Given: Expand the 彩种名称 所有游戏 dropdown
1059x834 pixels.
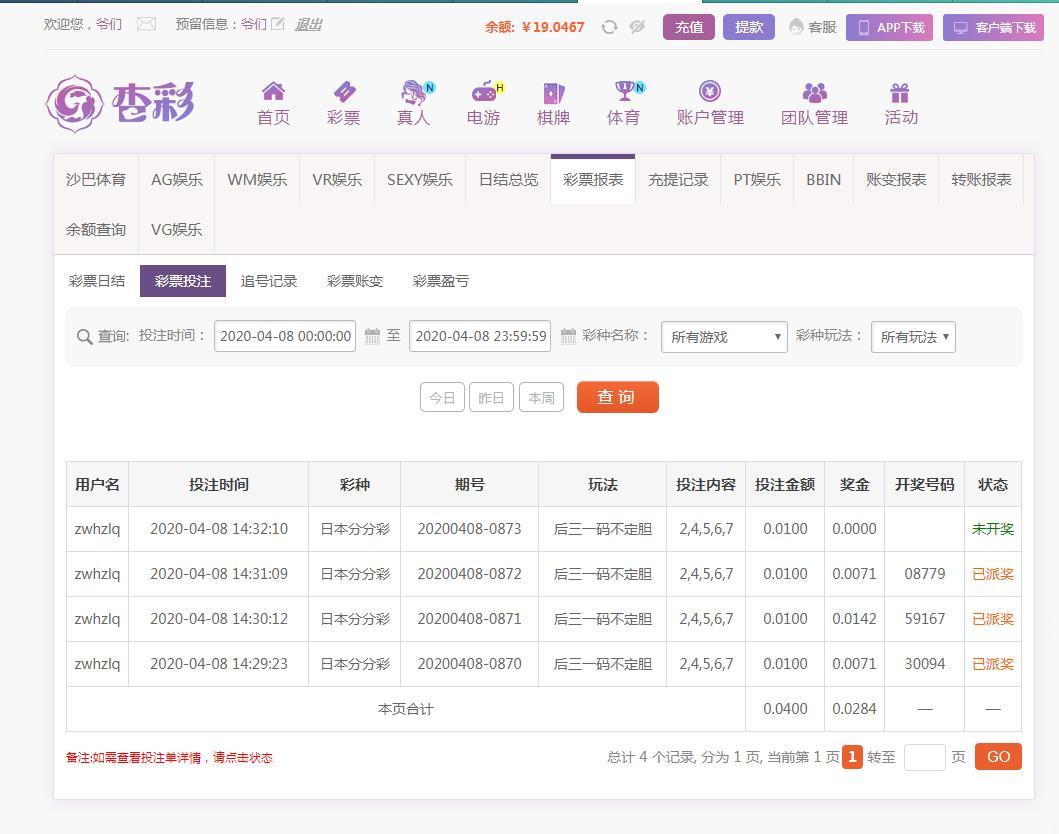Looking at the screenshot, I should tap(724, 337).
